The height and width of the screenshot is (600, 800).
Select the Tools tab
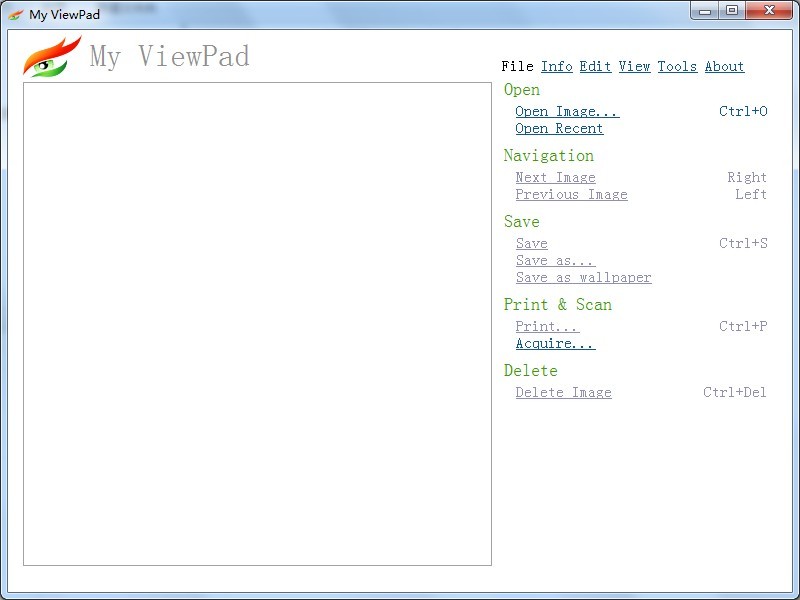[677, 66]
